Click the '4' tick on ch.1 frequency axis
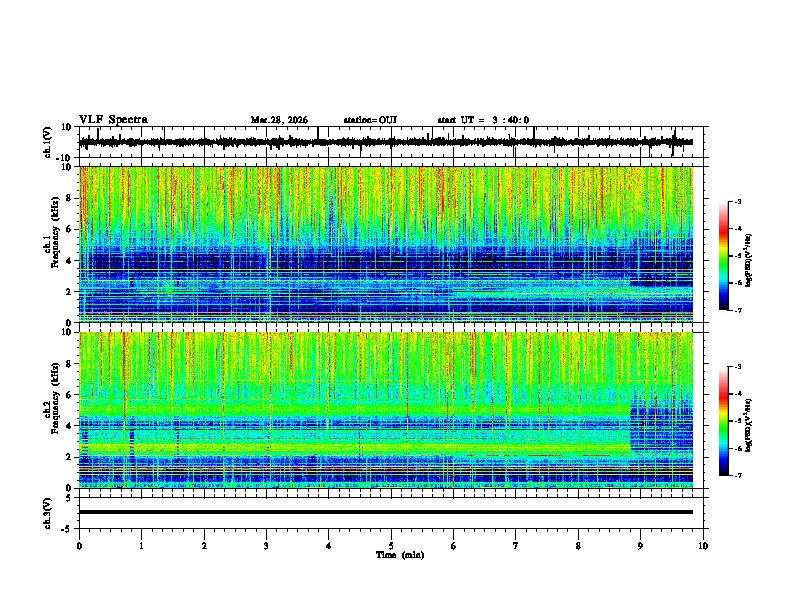Viewport: 792px width, 612px height. click(x=69, y=261)
